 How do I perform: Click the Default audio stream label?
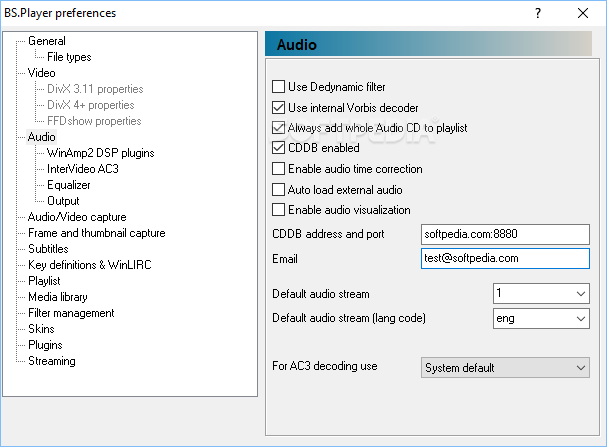321,294
